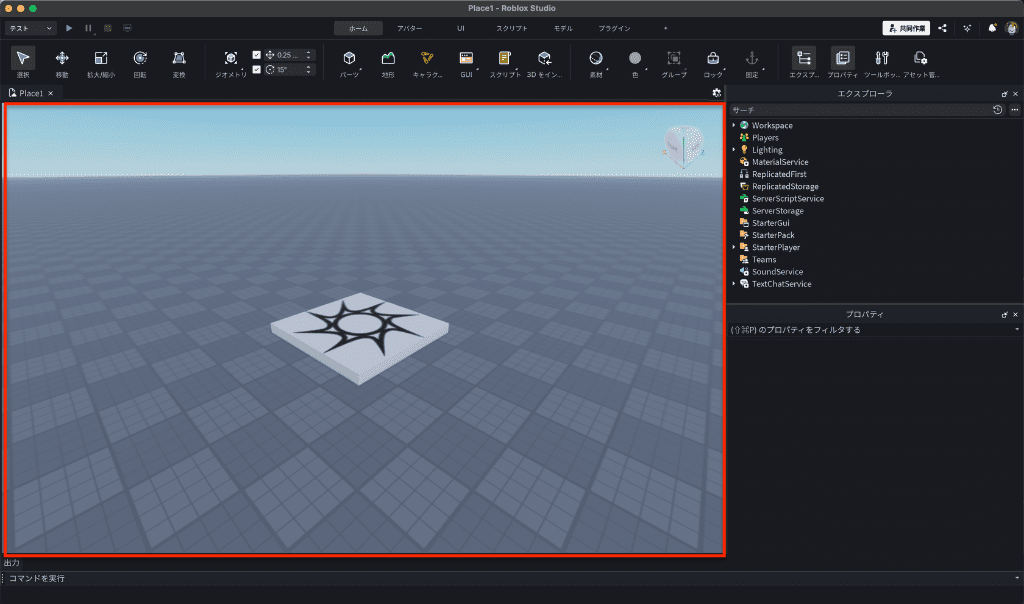Expand the Workspace tree node
Screen dimensions: 1024x604
click(733, 125)
